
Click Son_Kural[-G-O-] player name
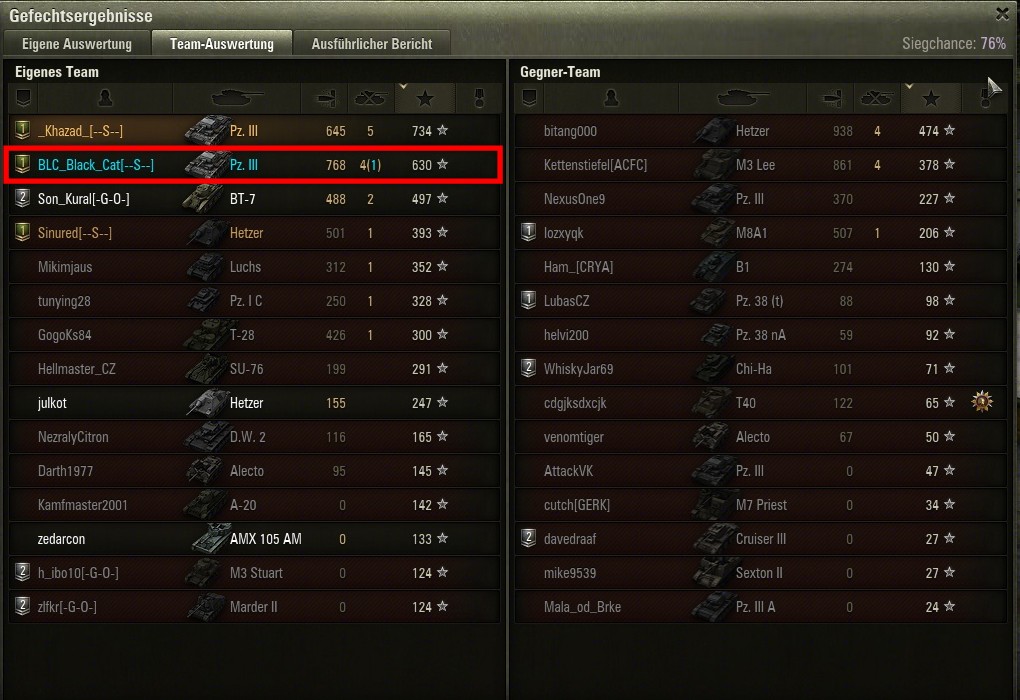[83, 199]
